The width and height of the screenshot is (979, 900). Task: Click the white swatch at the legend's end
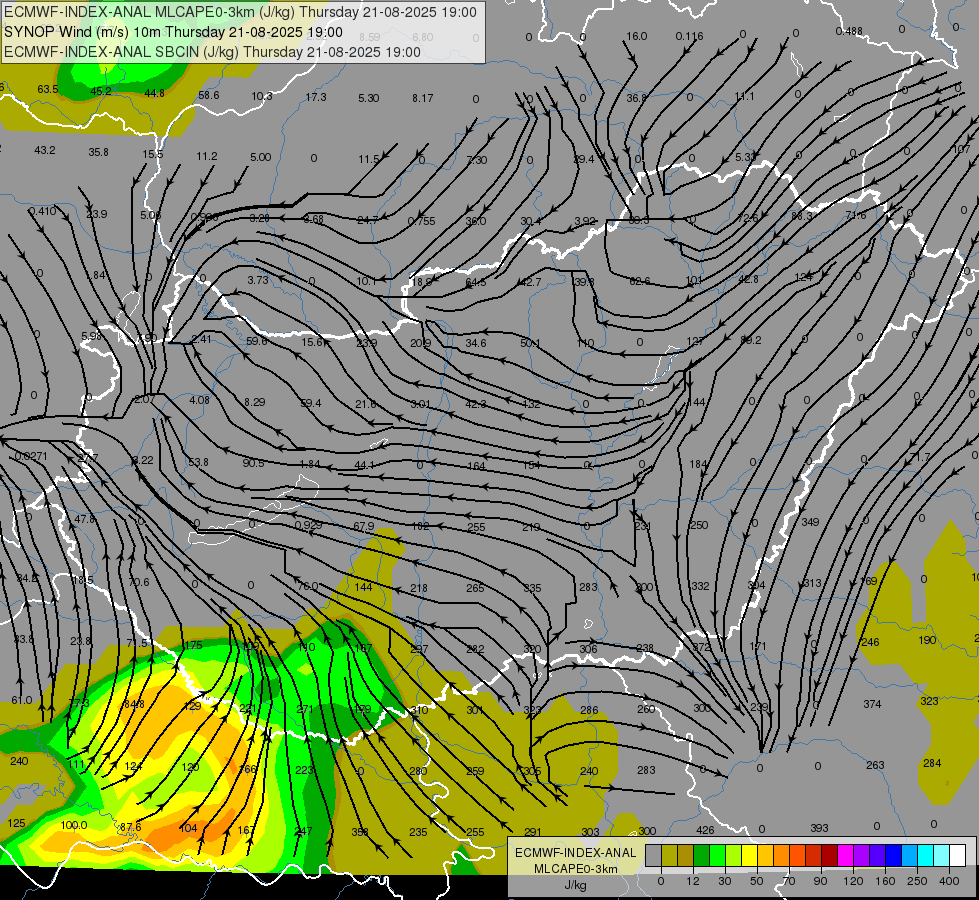957,855
